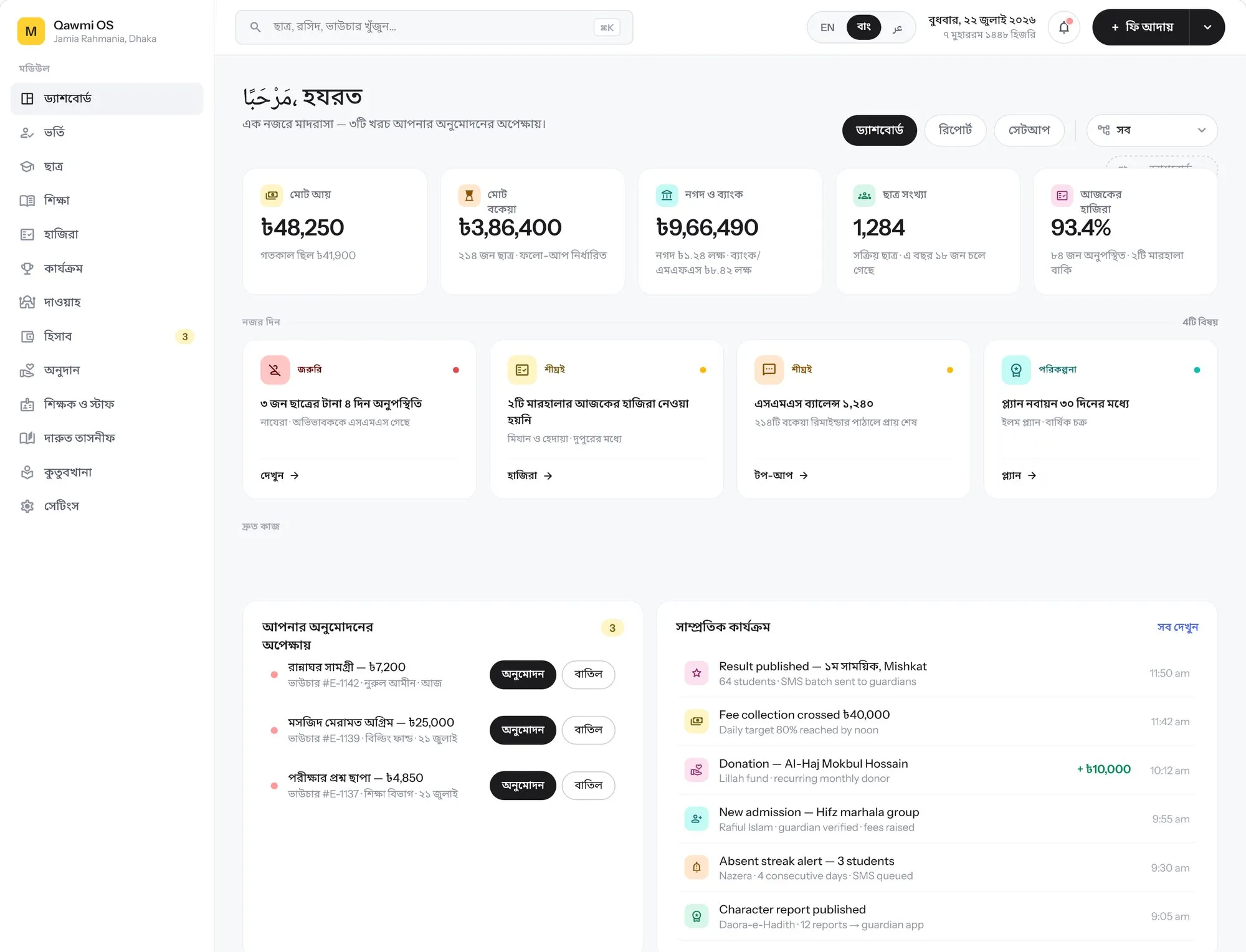Open দাওয়াহ module icon

(27, 302)
